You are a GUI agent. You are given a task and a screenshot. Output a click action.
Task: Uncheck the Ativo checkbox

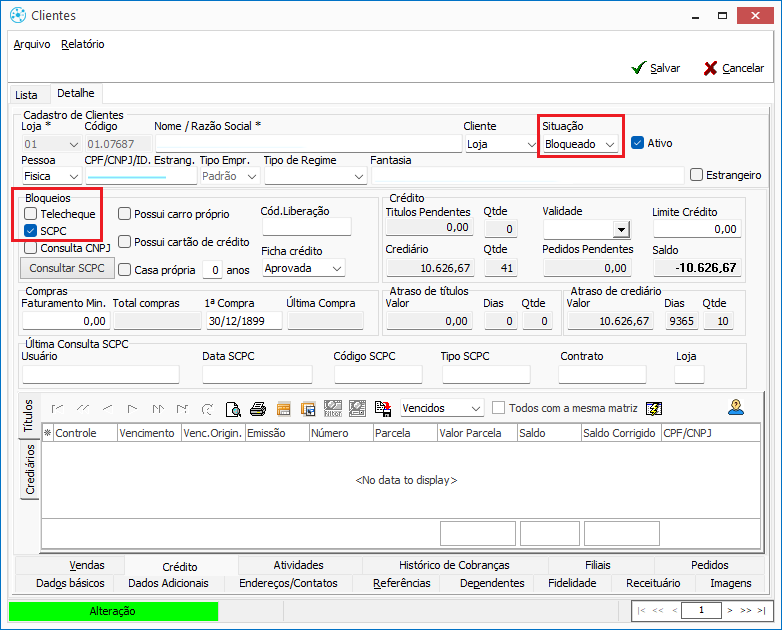coord(637,143)
